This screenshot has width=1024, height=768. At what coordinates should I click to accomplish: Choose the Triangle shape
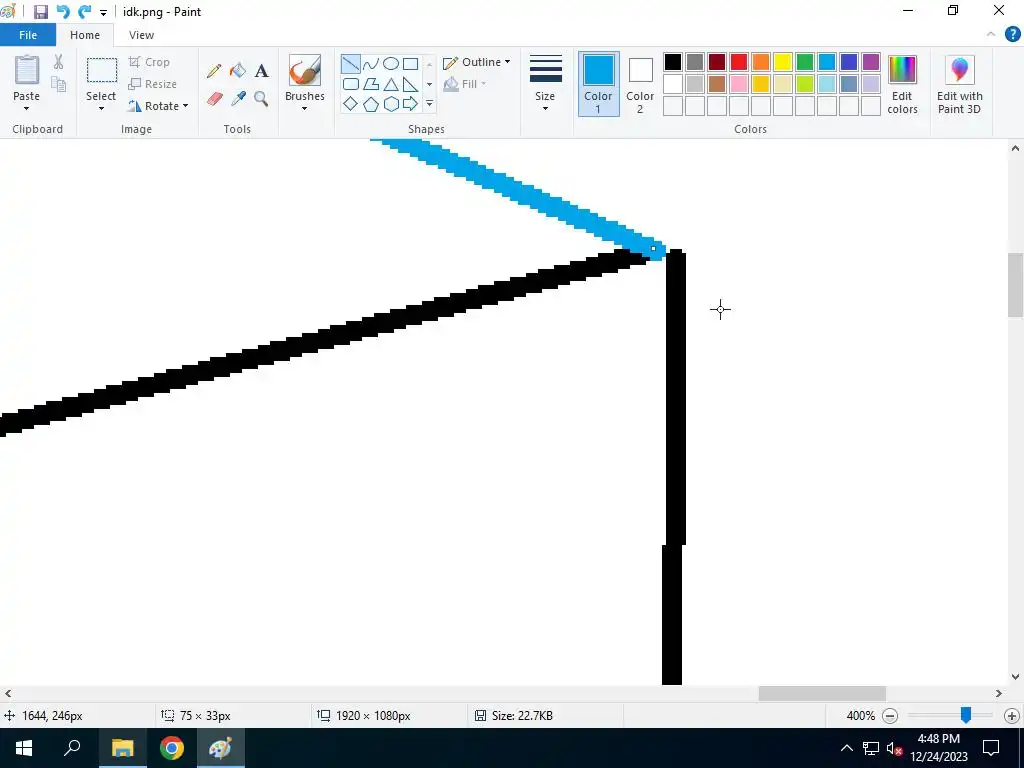391,84
